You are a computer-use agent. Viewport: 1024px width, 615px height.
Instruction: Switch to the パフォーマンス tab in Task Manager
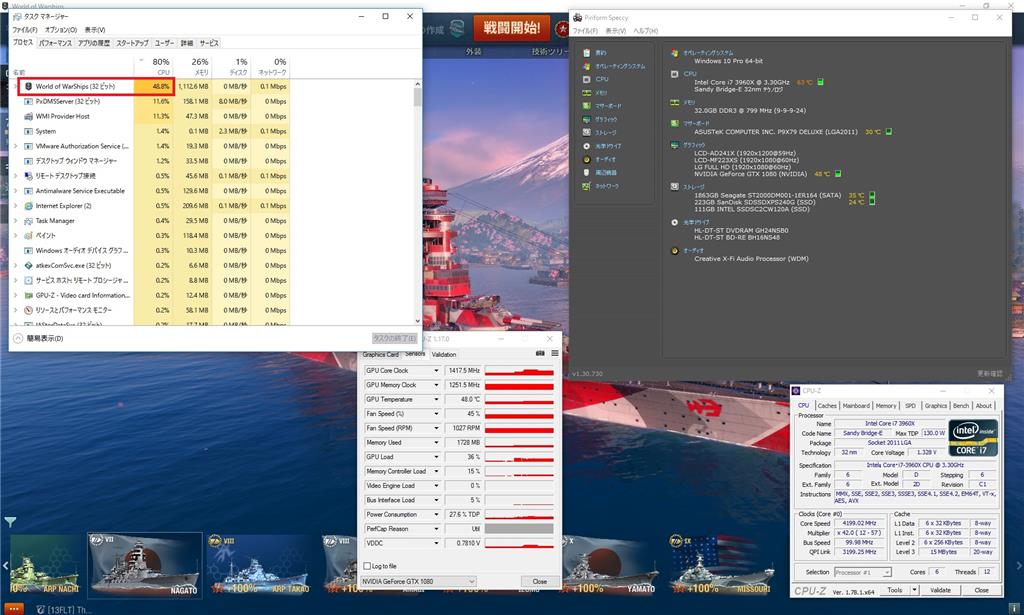[x=55, y=43]
